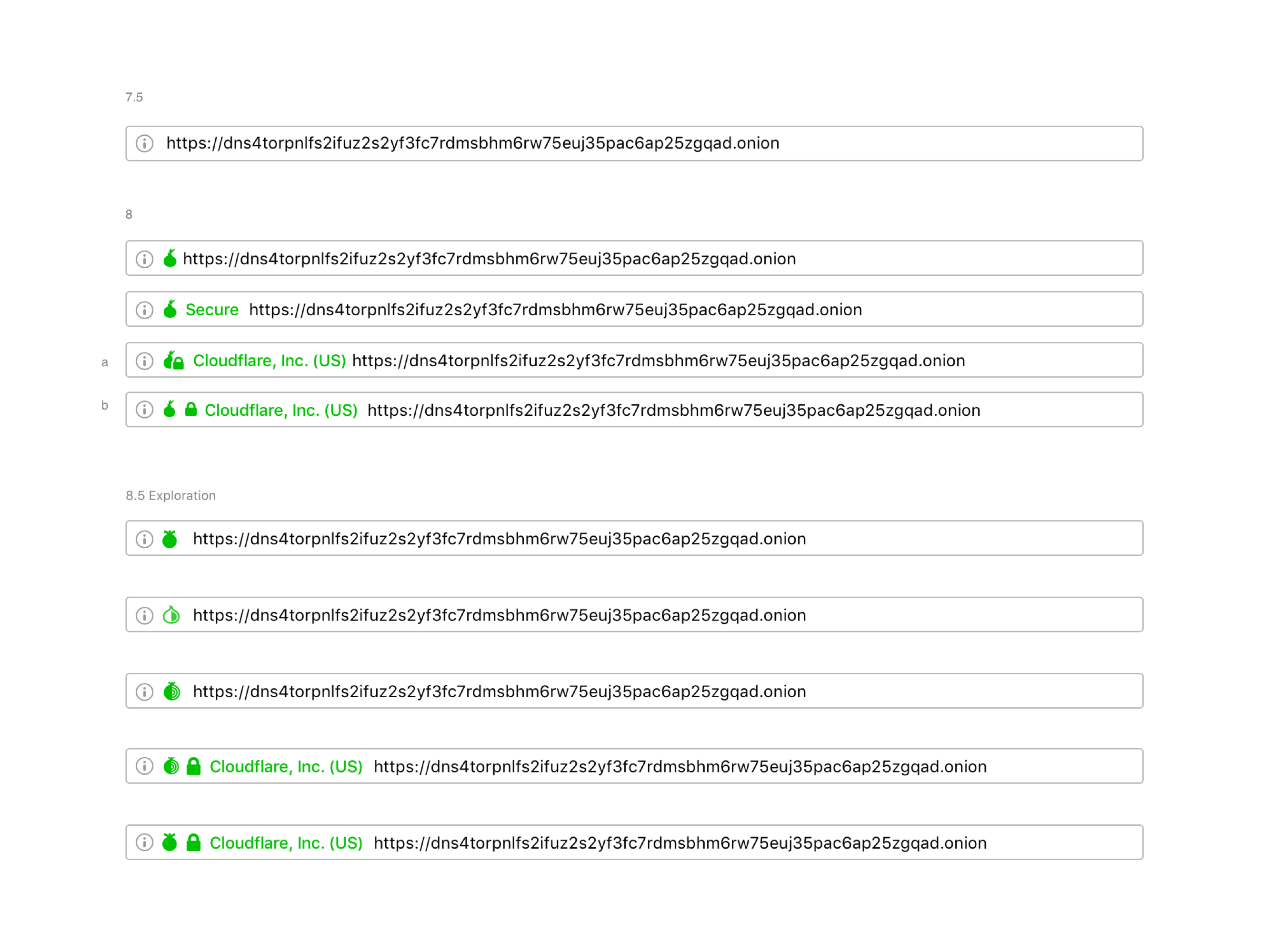Screen dimensions: 1270x952
Task: Click info icon in the bottom URL bar
Action: pyautogui.click(x=145, y=842)
